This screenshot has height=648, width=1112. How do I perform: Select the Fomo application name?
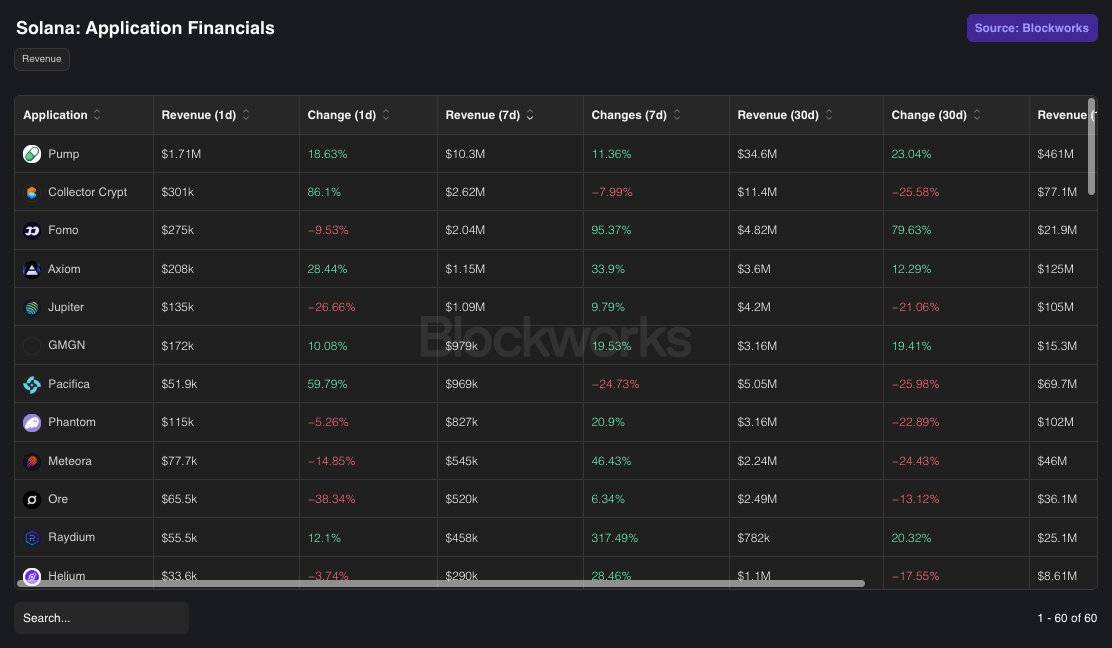point(63,230)
